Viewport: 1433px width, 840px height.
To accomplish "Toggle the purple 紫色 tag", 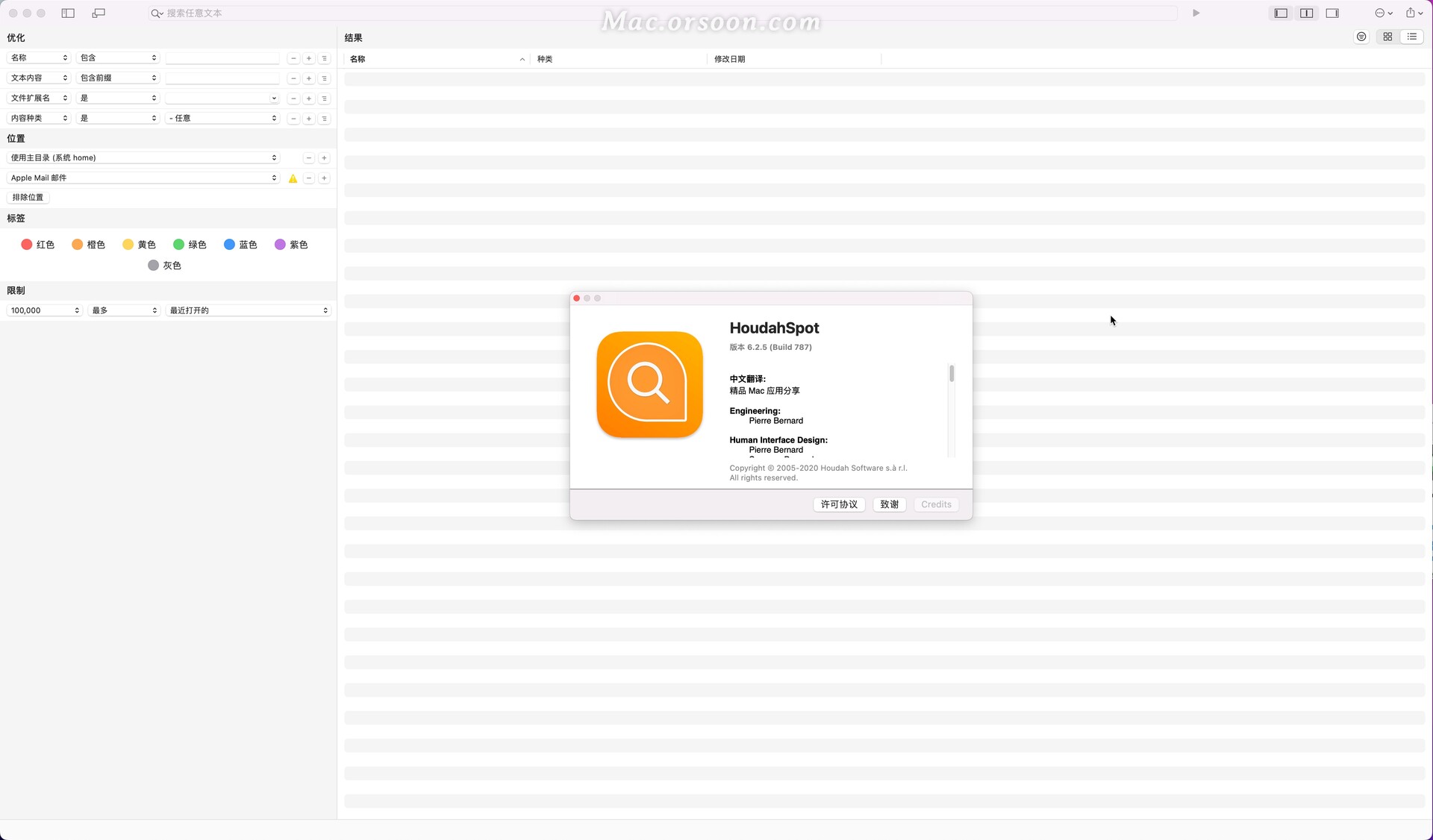I will 291,245.
